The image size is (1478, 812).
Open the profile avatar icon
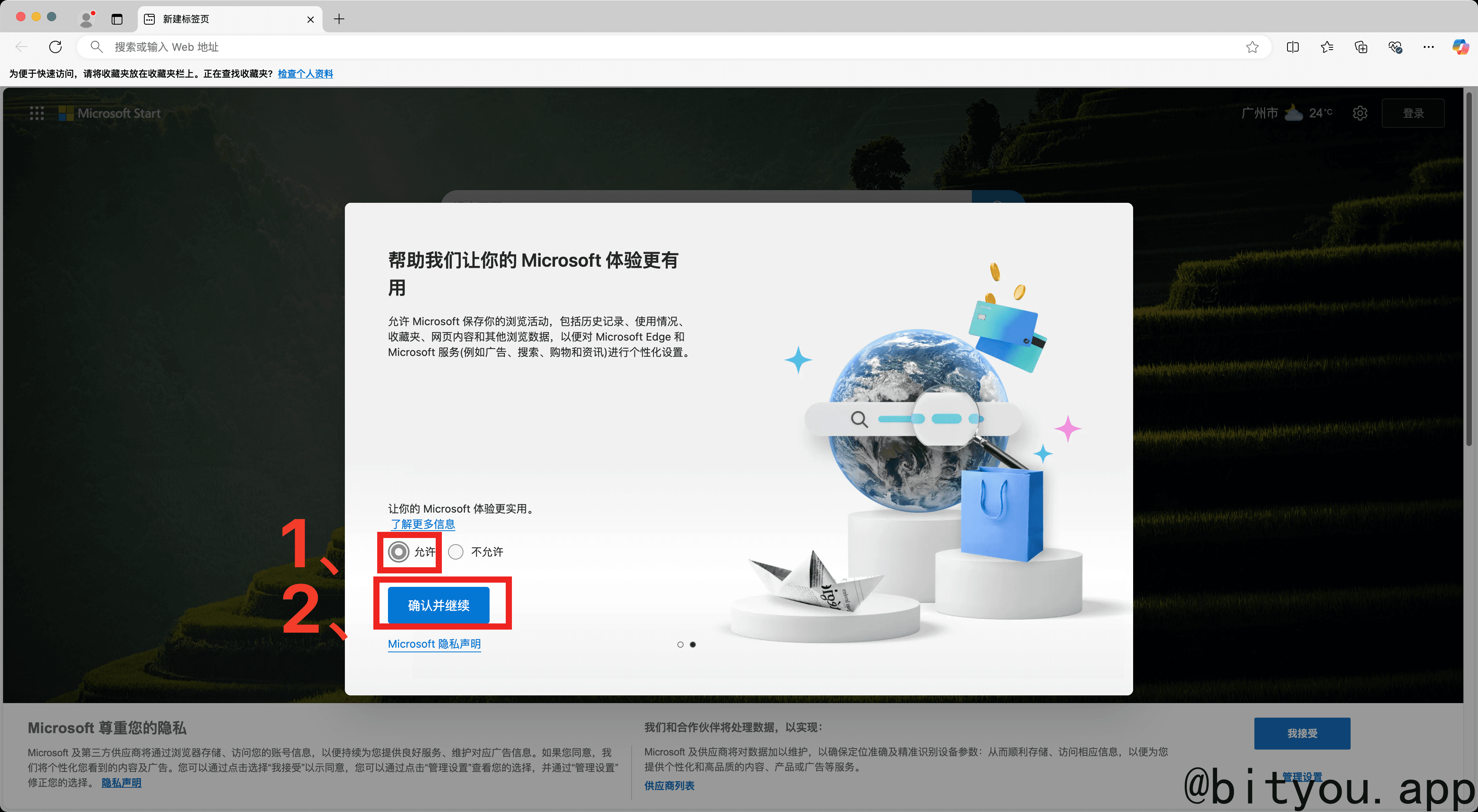[87, 19]
